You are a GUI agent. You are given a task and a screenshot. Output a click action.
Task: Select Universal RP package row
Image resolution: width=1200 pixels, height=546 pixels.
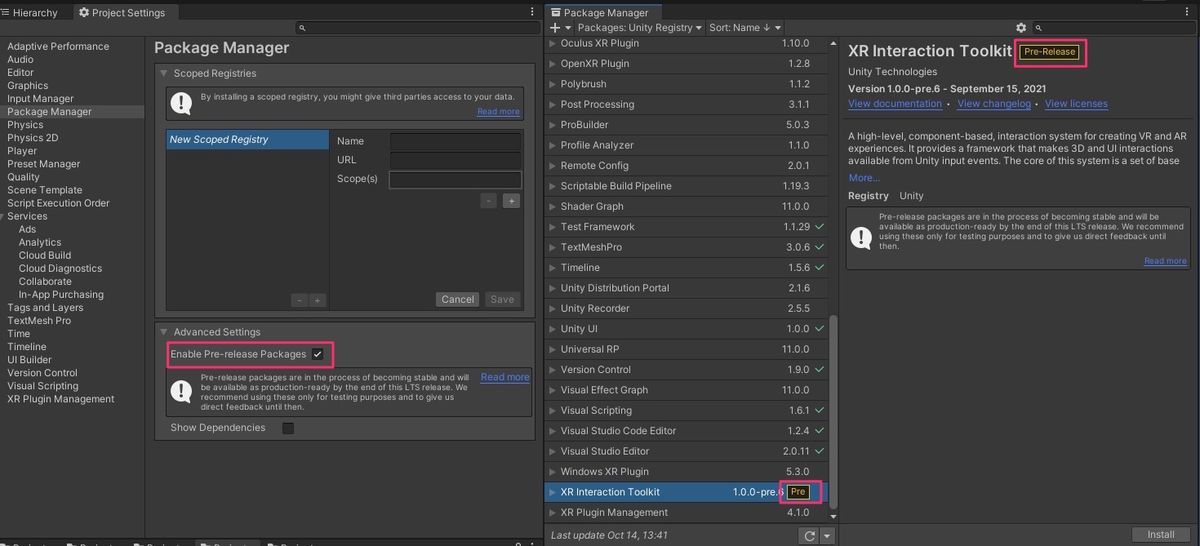pos(686,349)
